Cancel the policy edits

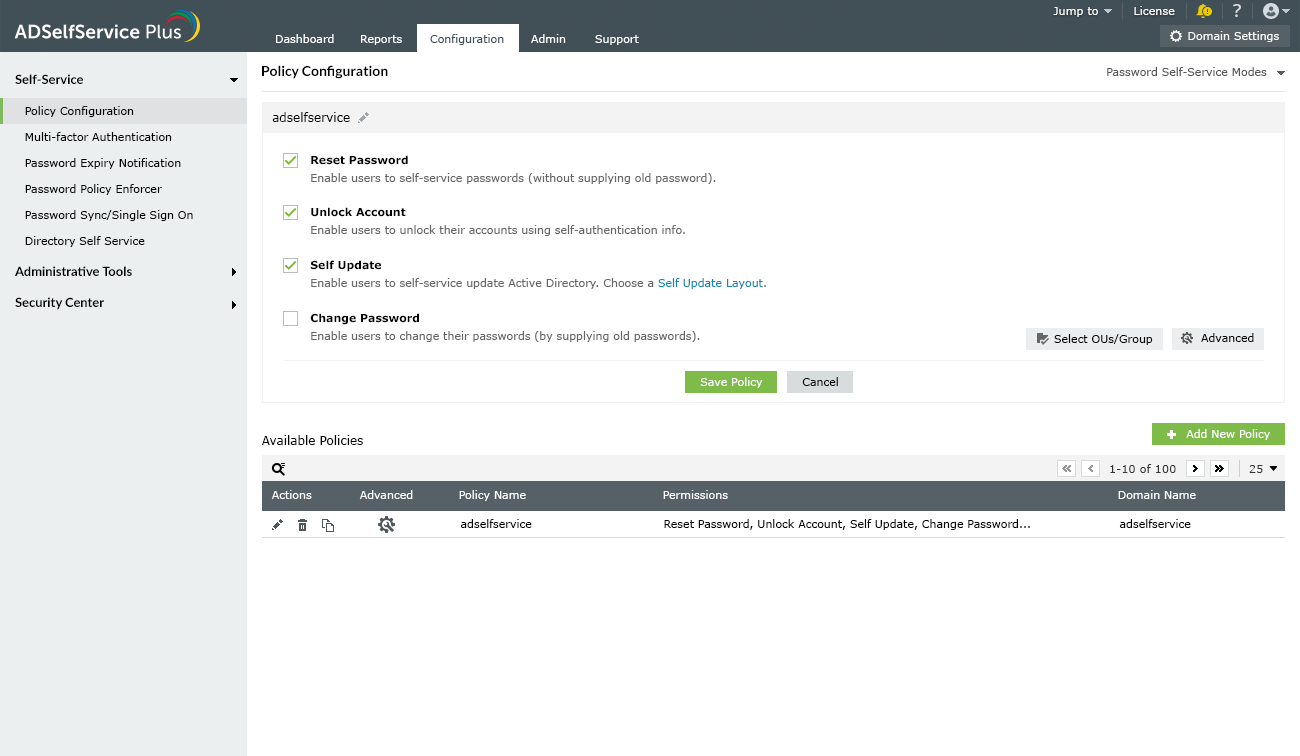820,382
